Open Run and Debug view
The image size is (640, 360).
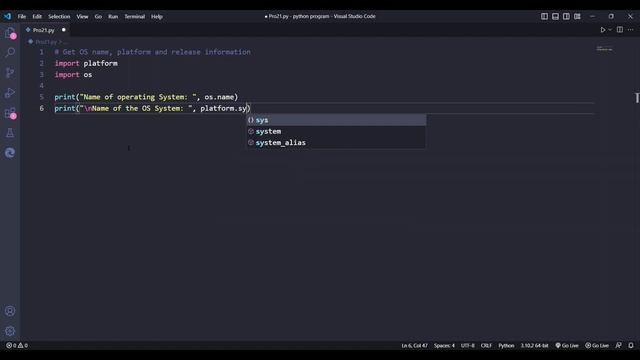[x=10, y=93]
